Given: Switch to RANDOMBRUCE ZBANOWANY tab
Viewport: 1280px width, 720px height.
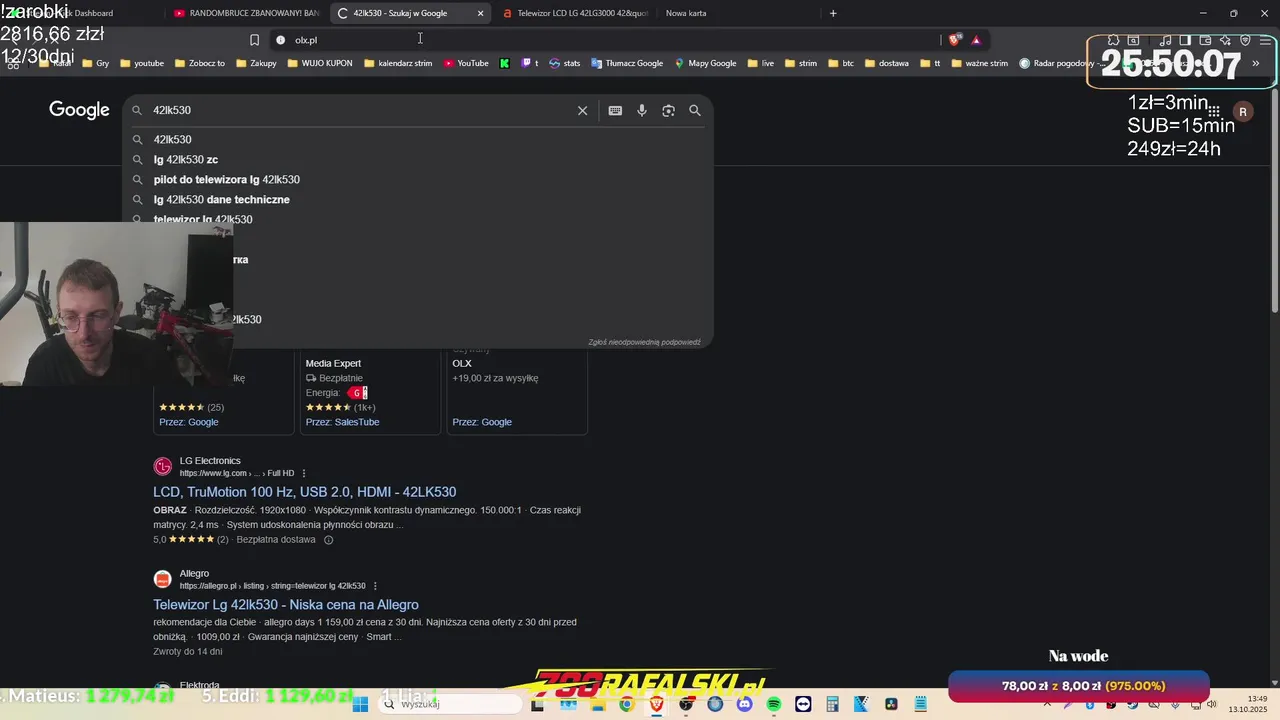Looking at the screenshot, I should (x=246, y=13).
